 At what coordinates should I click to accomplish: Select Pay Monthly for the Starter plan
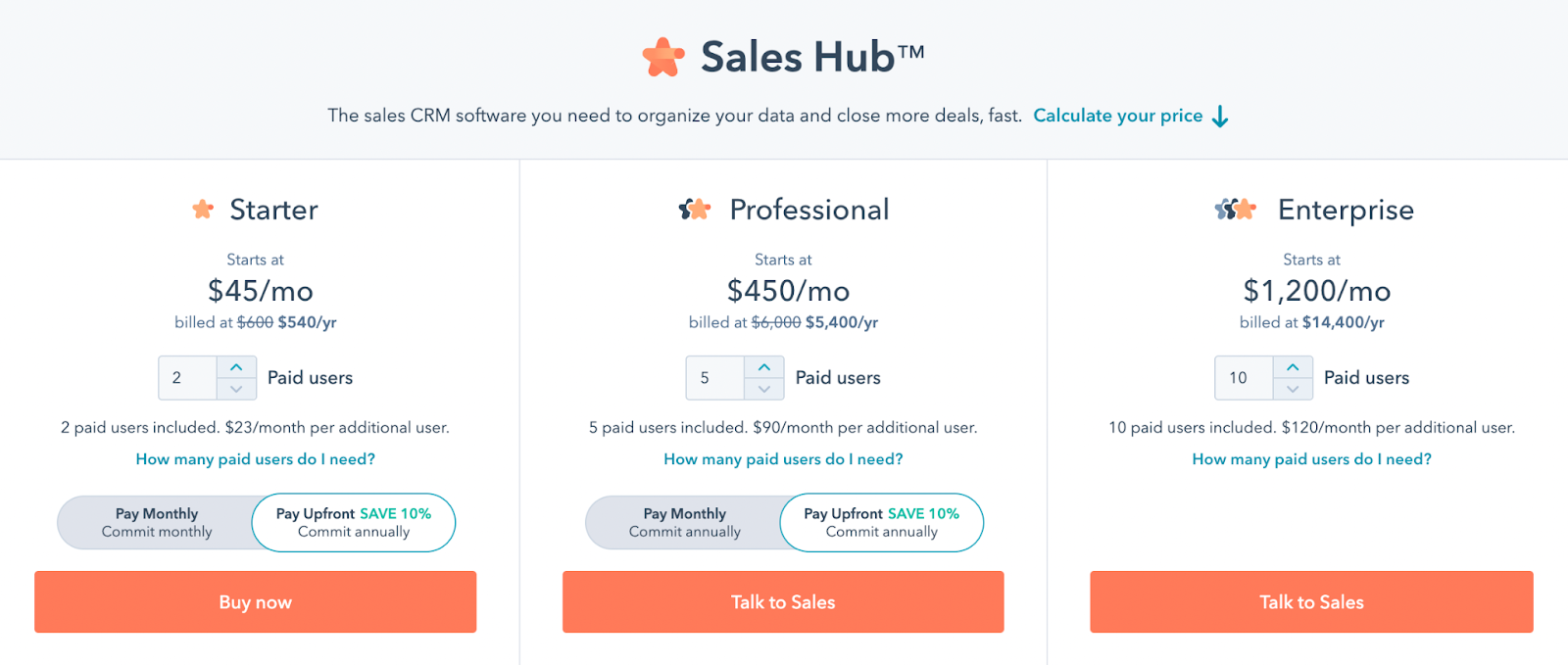coord(157,522)
